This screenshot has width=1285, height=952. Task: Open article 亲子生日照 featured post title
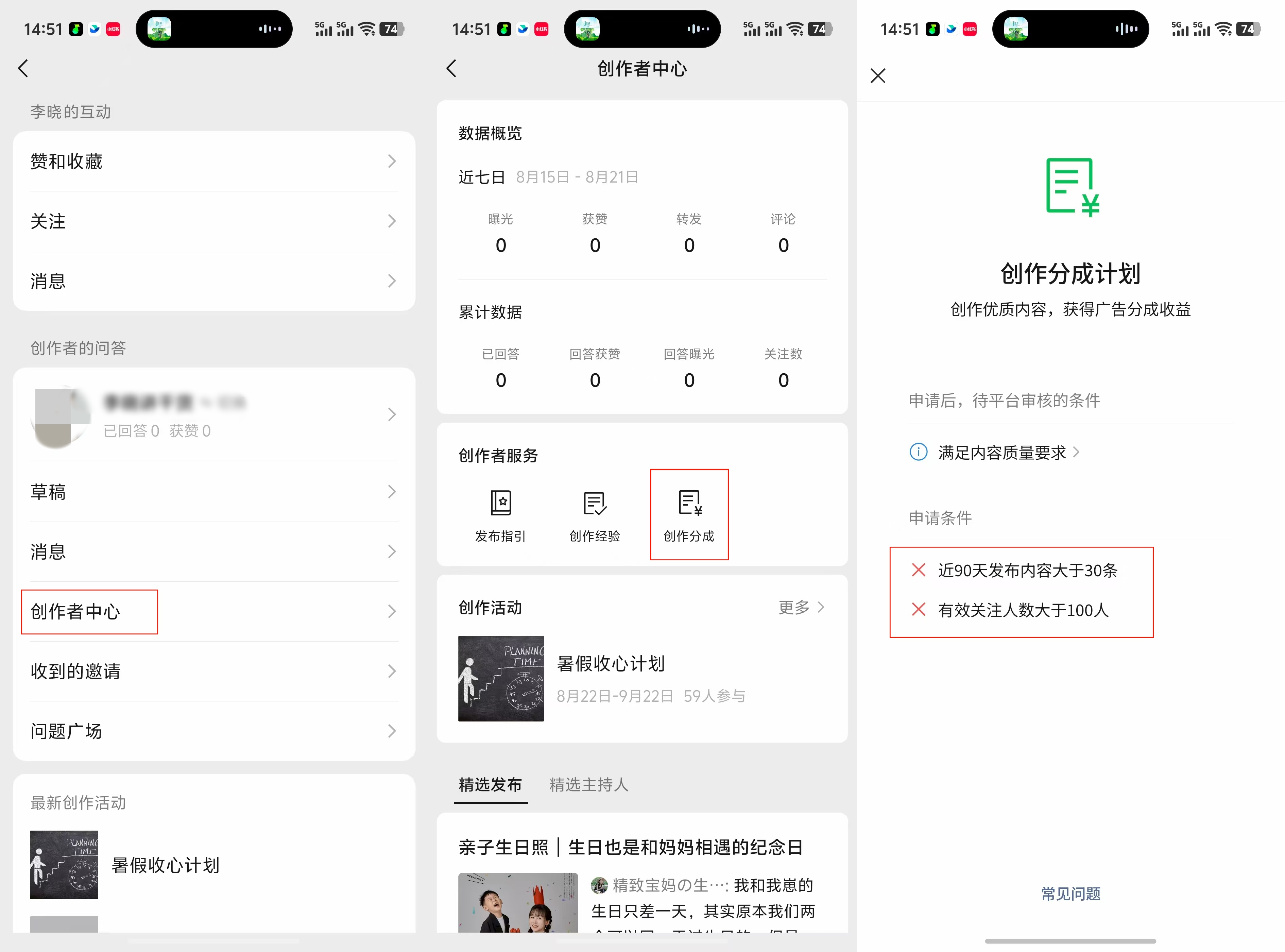[x=630, y=847]
